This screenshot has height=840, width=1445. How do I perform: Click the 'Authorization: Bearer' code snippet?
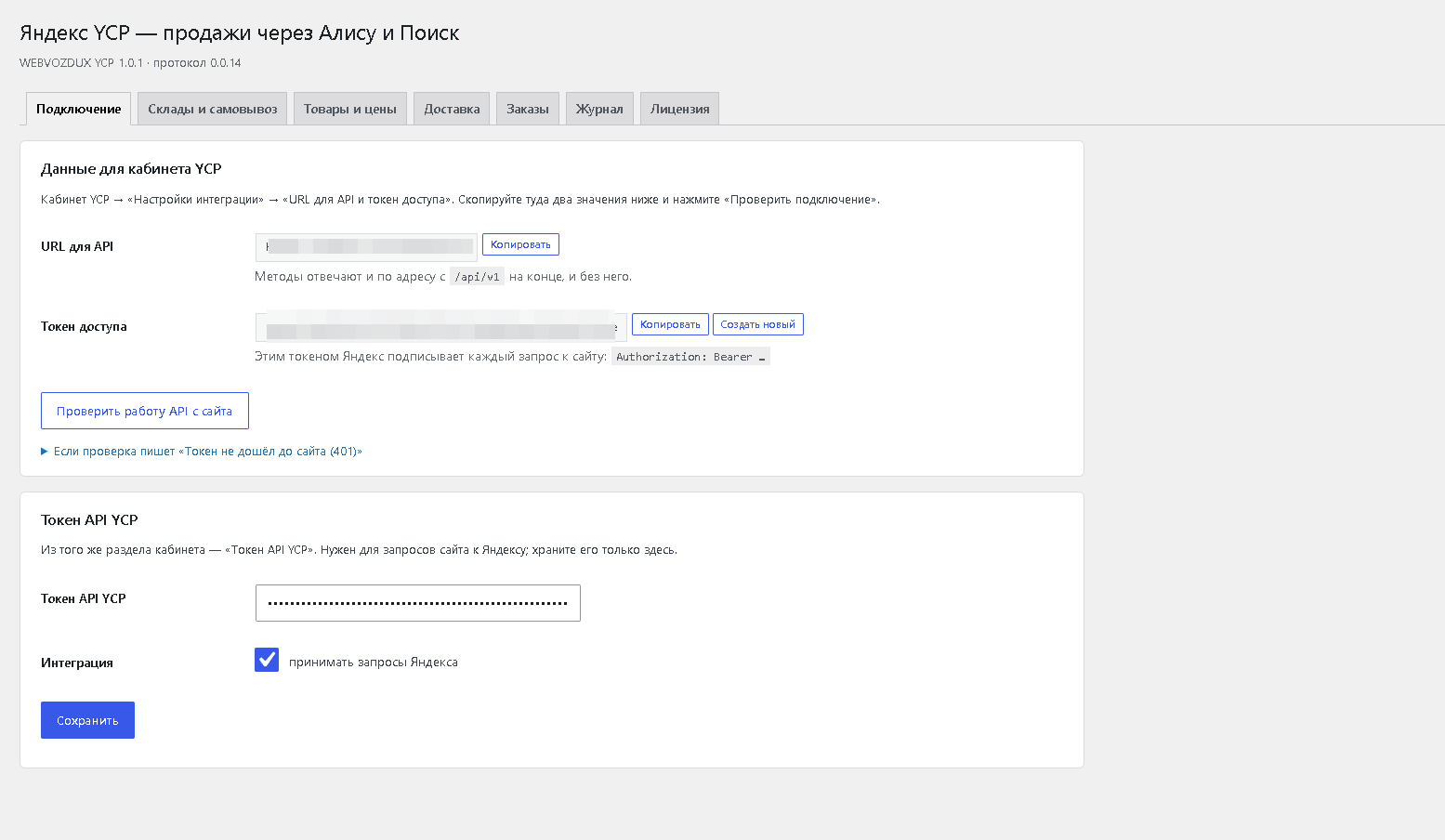coord(690,357)
